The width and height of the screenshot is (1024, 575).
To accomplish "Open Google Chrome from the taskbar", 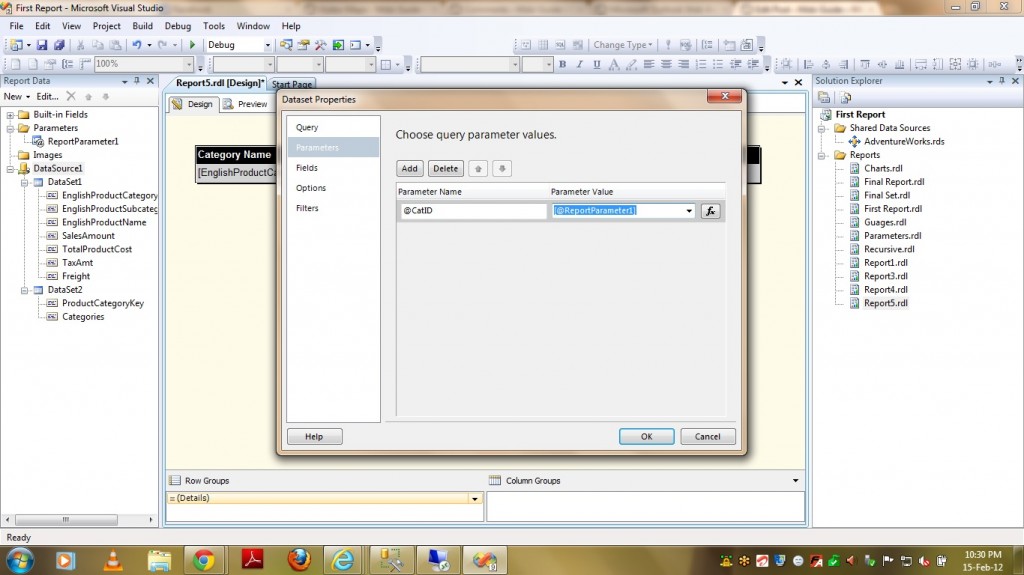I will click(204, 560).
